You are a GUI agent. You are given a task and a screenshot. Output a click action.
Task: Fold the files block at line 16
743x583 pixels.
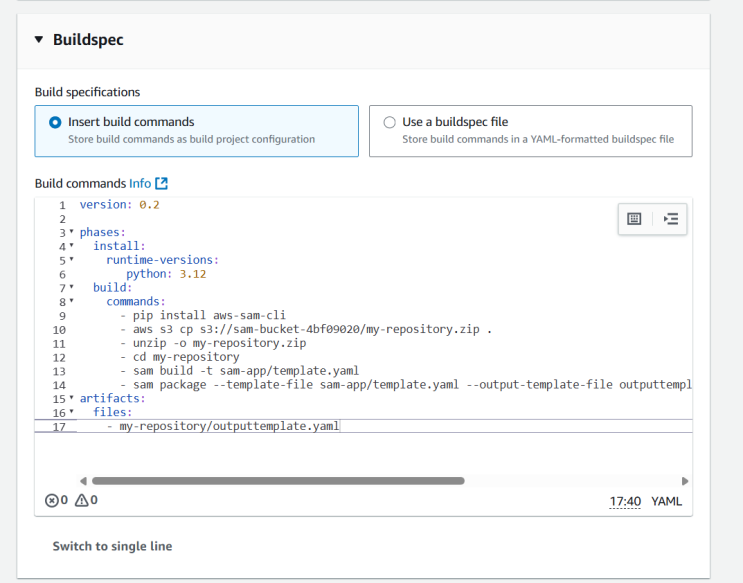tap(72, 411)
